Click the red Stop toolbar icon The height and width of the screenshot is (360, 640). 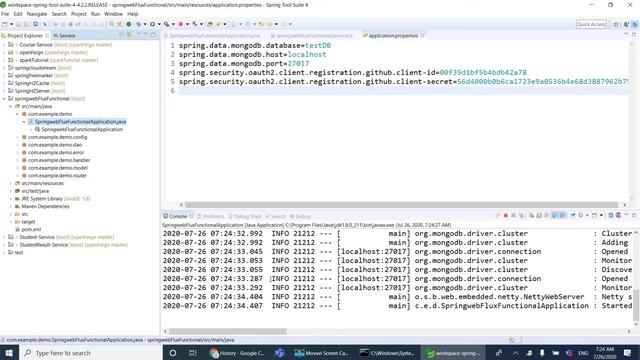(181, 24)
